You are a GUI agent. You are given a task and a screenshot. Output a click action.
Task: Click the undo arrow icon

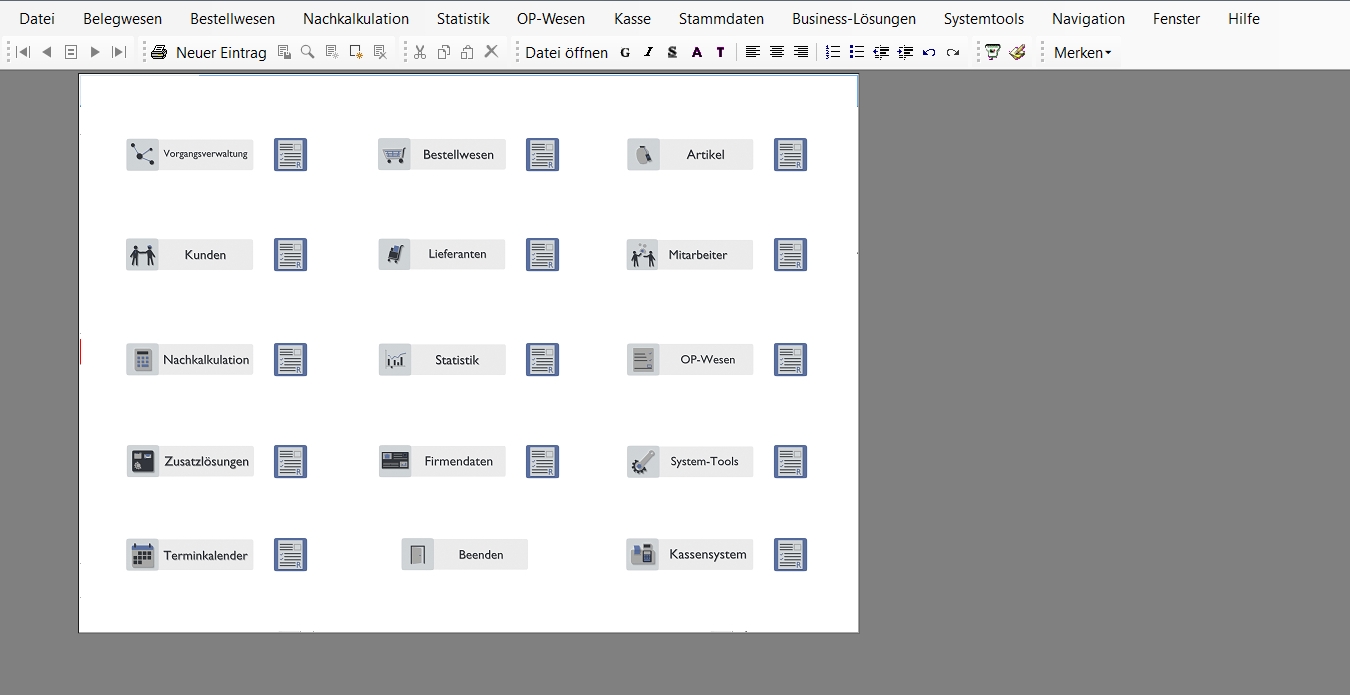click(929, 52)
